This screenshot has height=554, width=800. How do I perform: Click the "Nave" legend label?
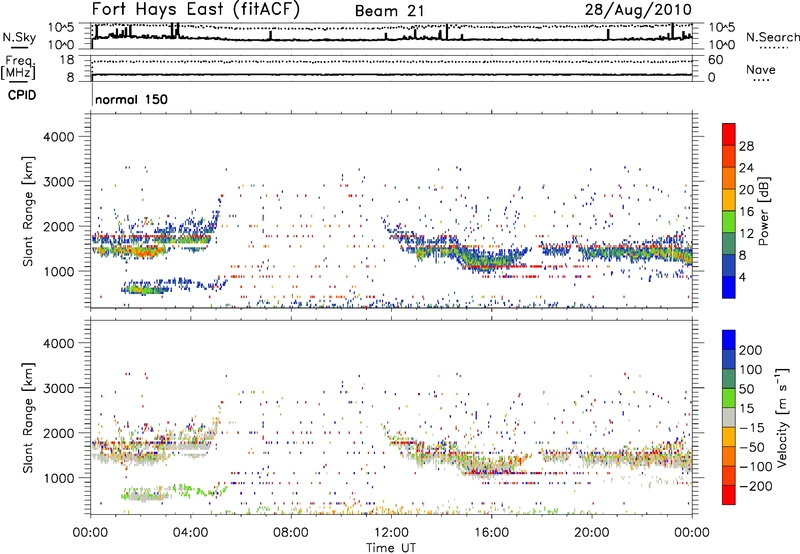point(760,69)
